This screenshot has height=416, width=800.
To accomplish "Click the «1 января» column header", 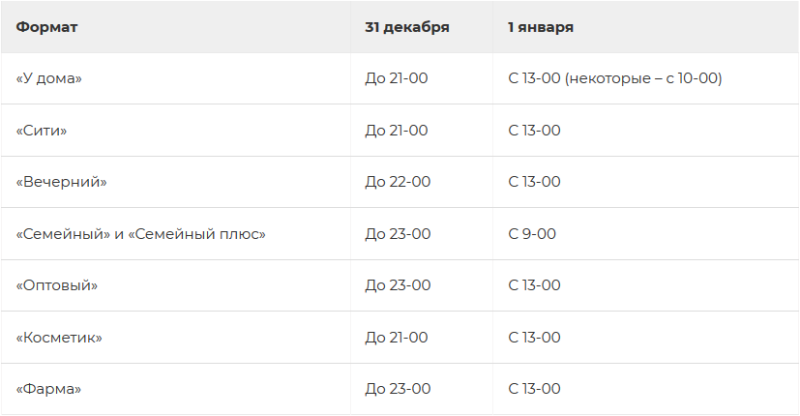I will pyautogui.click(x=540, y=28).
